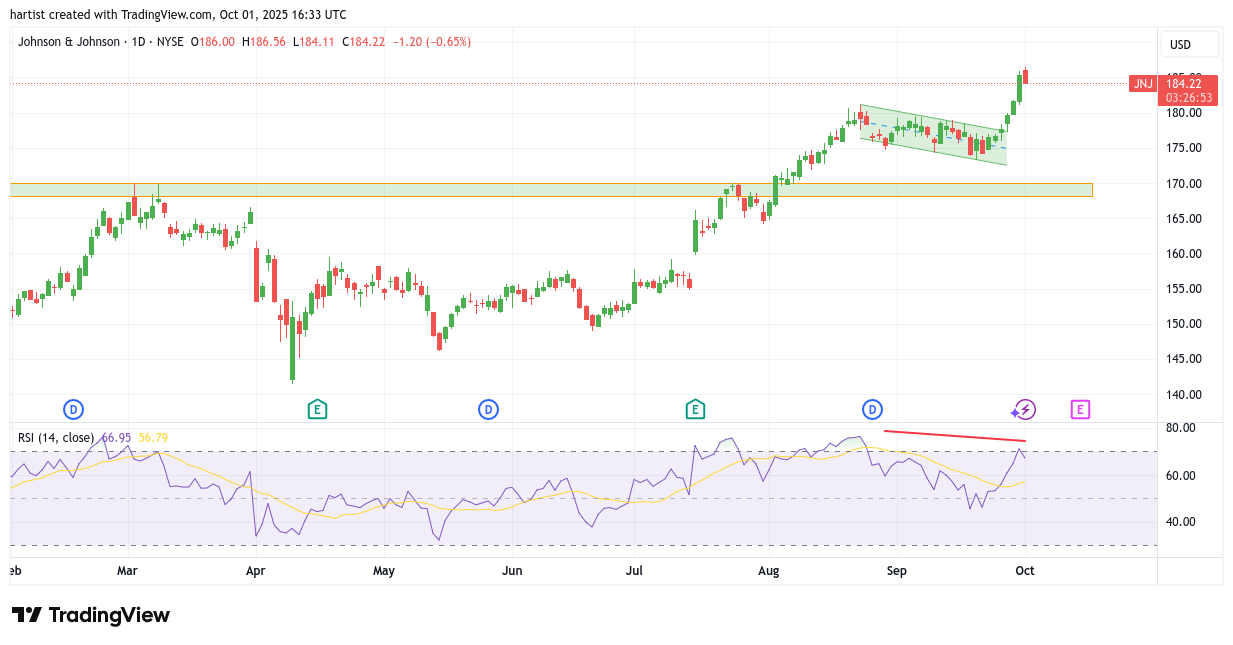This screenshot has height=645, width=1233.
Task: Click the dividend marker in late August
Action: pos(873,409)
